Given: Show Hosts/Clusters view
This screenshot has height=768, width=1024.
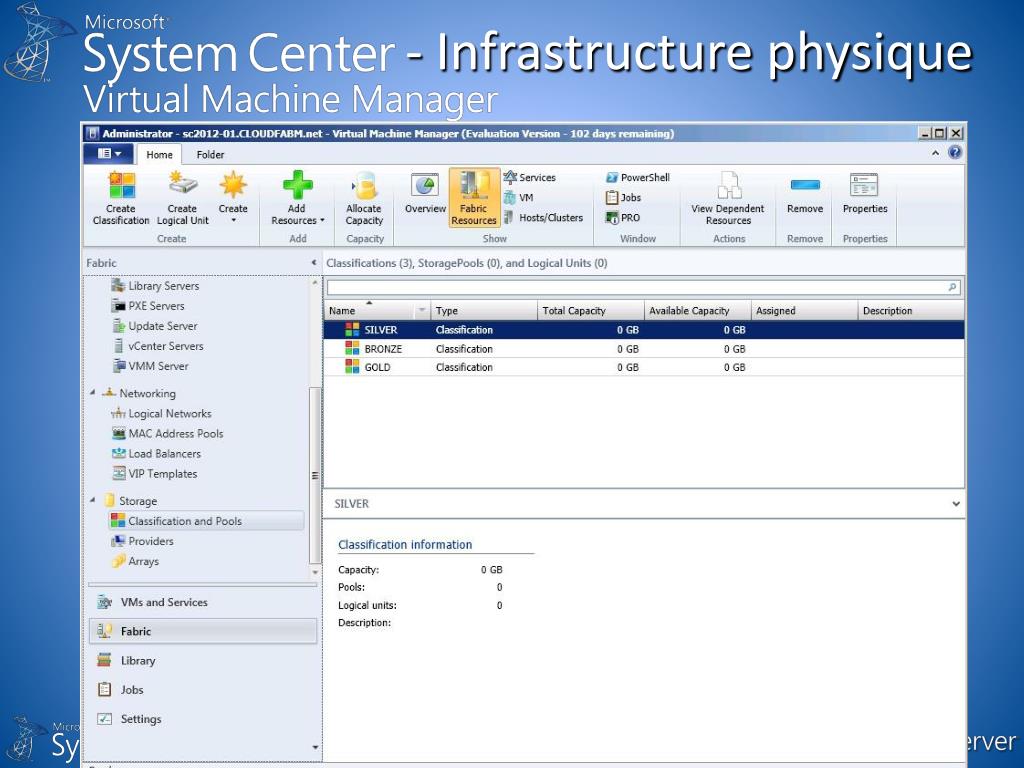Looking at the screenshot, I should pos(543,217).
